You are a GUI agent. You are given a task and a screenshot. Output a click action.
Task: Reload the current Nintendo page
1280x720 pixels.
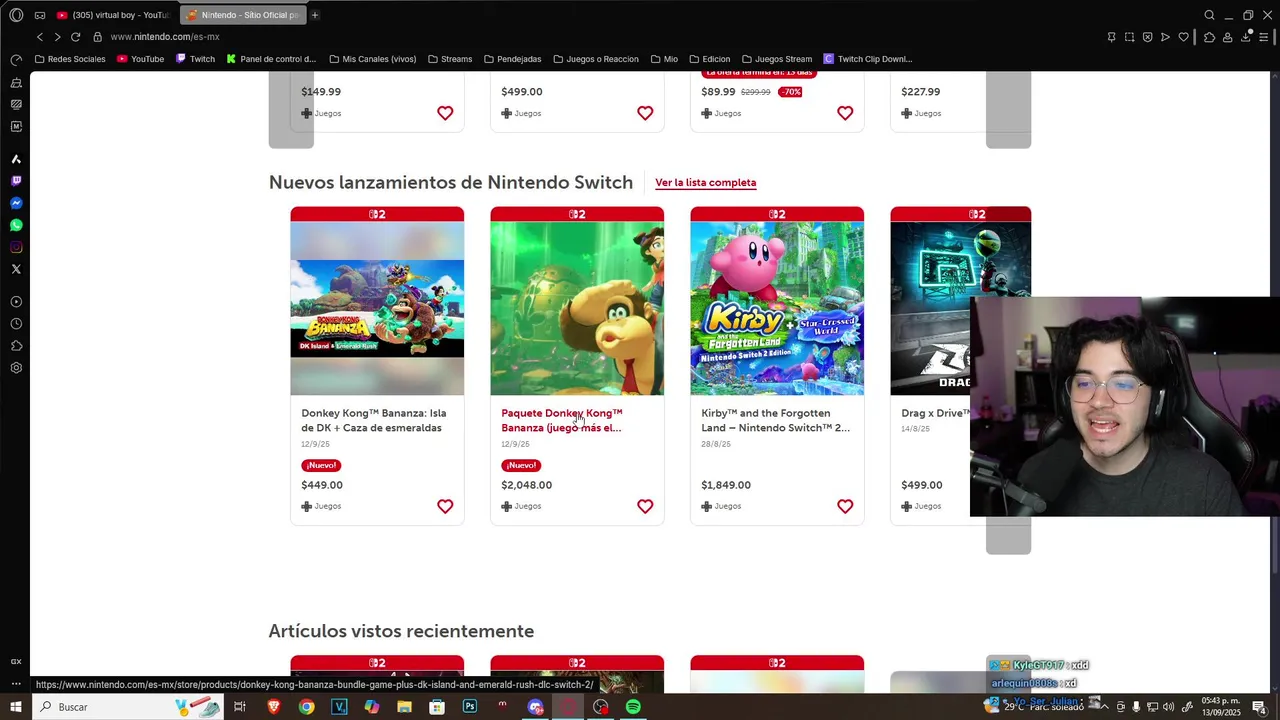click(75, 37)
